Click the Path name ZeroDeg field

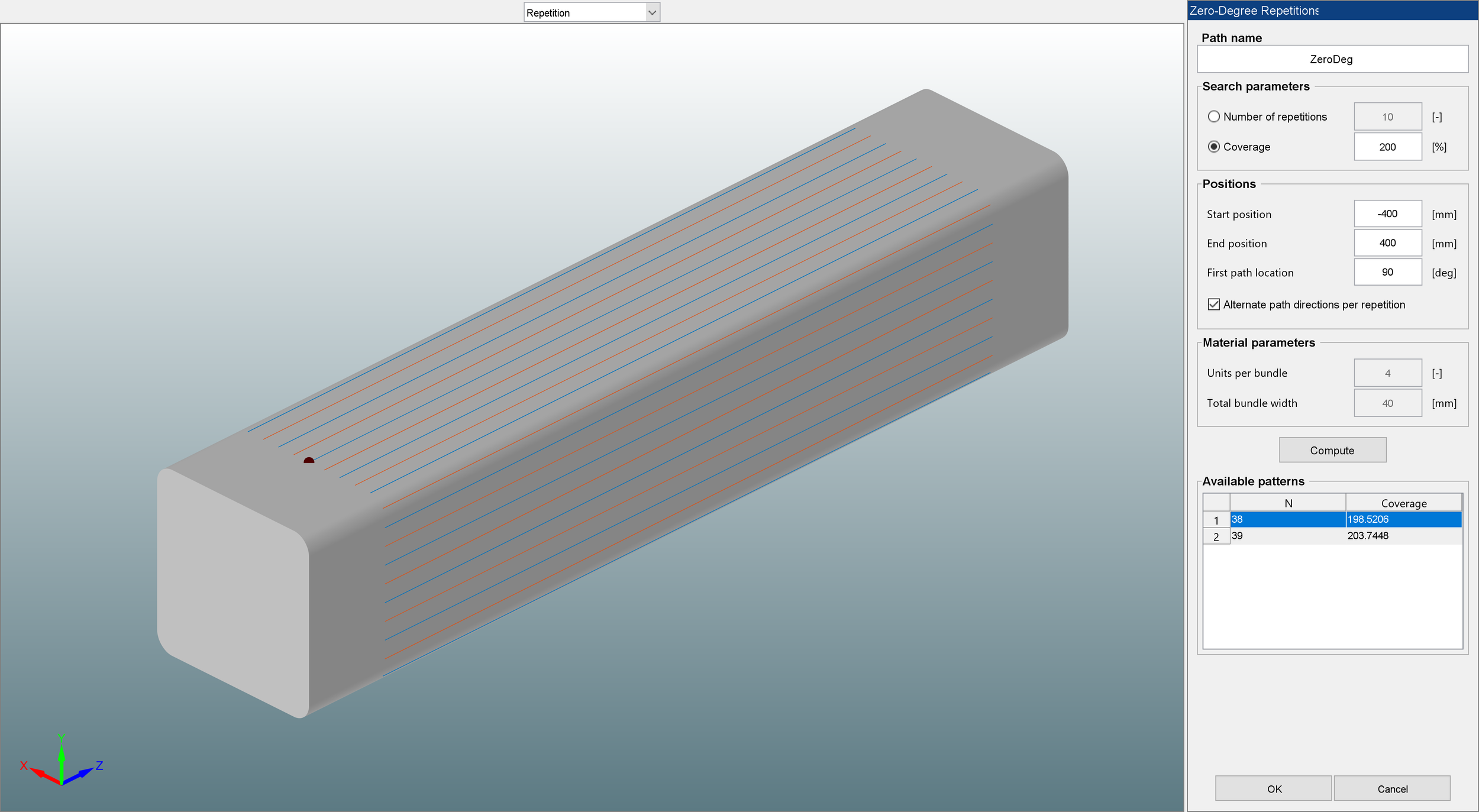pyautogui.click(x=1332, y=59)
